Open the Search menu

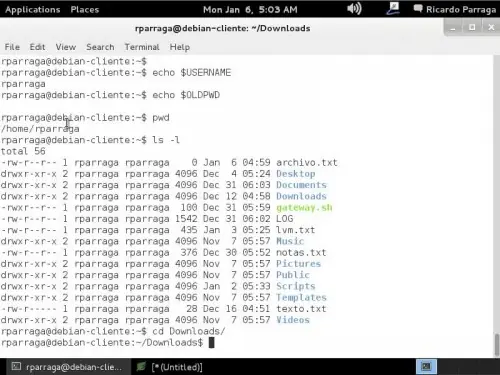(100, 47)
